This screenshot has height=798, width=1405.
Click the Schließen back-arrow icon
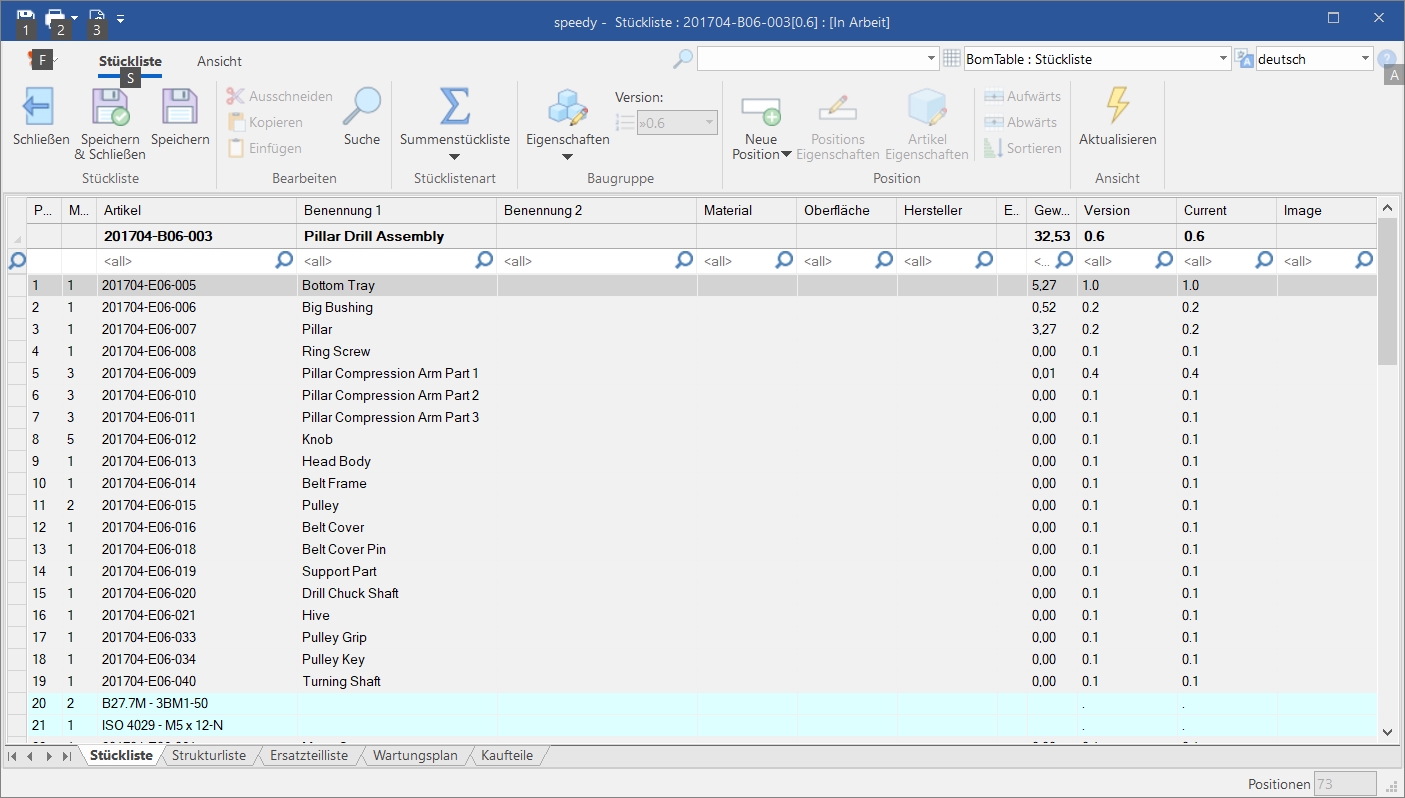tap(40, 107)
